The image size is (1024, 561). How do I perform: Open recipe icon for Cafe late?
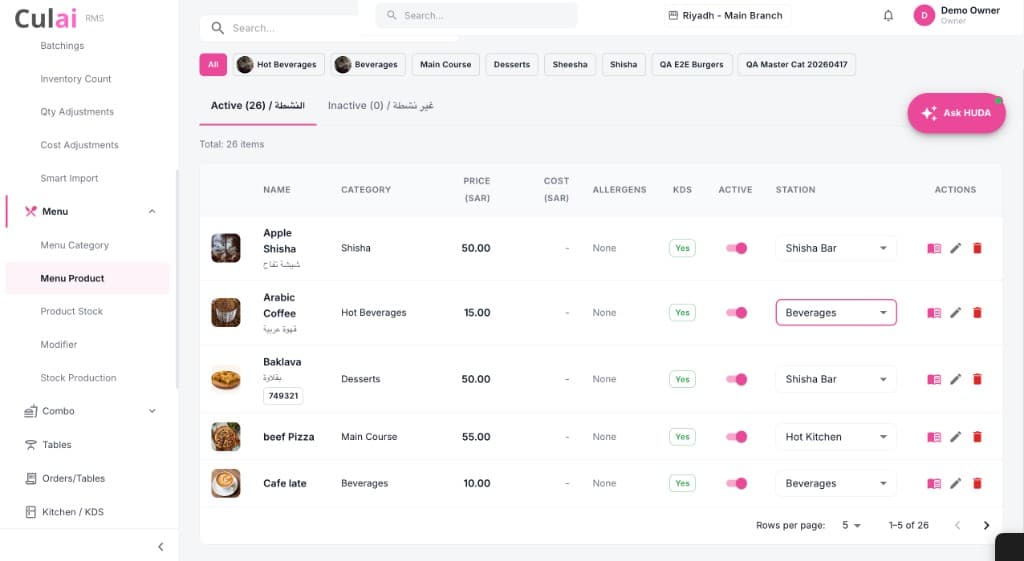[934, 483]
